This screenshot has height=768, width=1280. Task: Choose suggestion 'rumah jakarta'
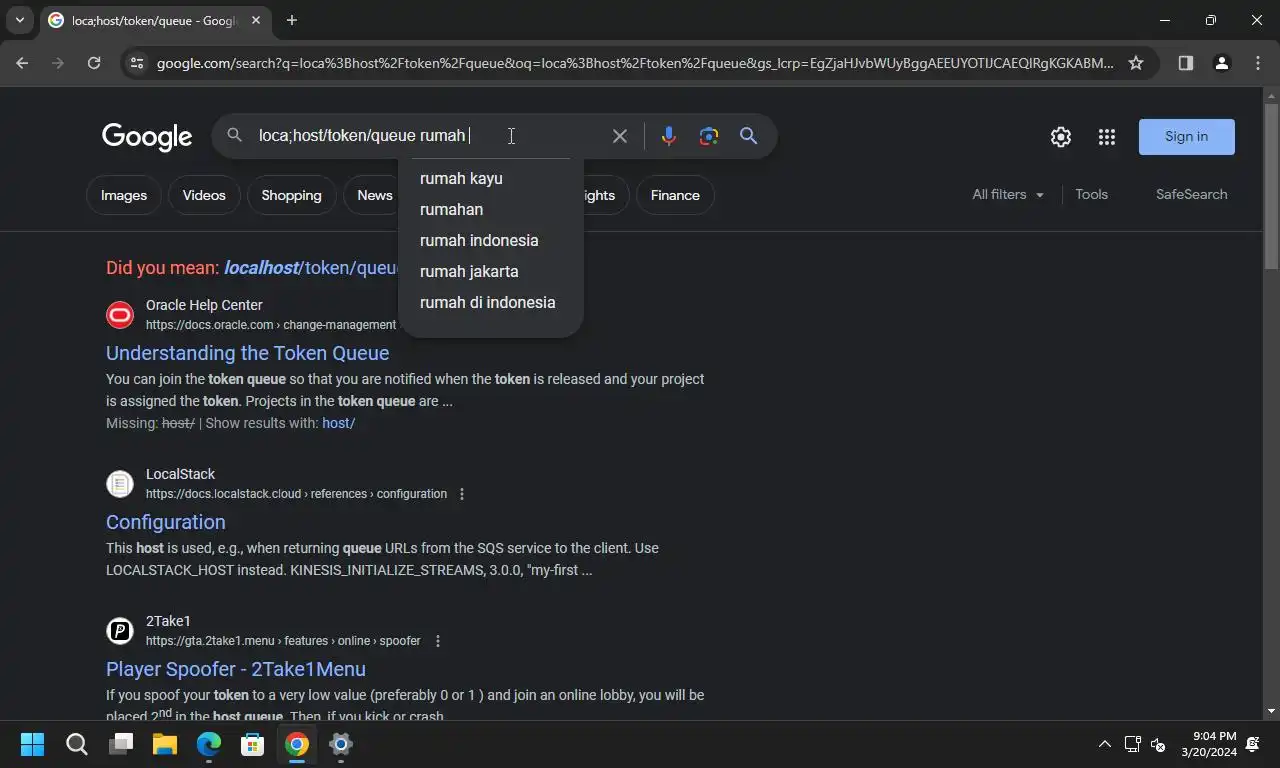[x=490, y=271]
